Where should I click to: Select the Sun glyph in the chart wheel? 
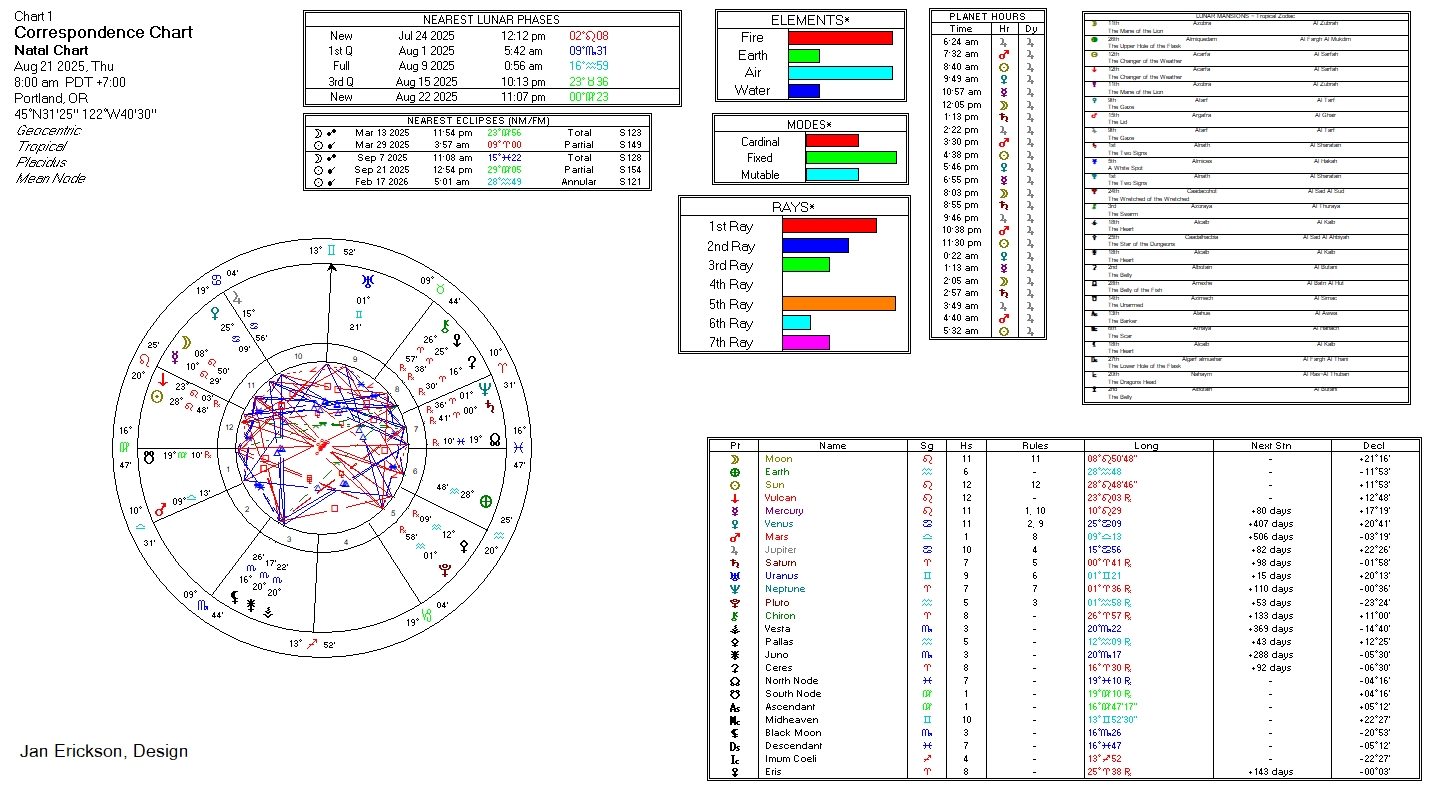[156, 396]
